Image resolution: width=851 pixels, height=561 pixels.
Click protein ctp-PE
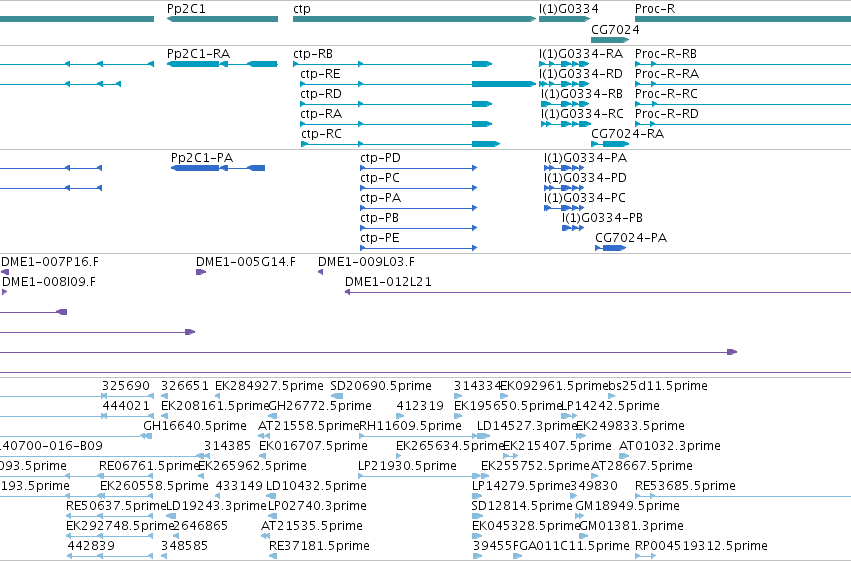[380, 238]
